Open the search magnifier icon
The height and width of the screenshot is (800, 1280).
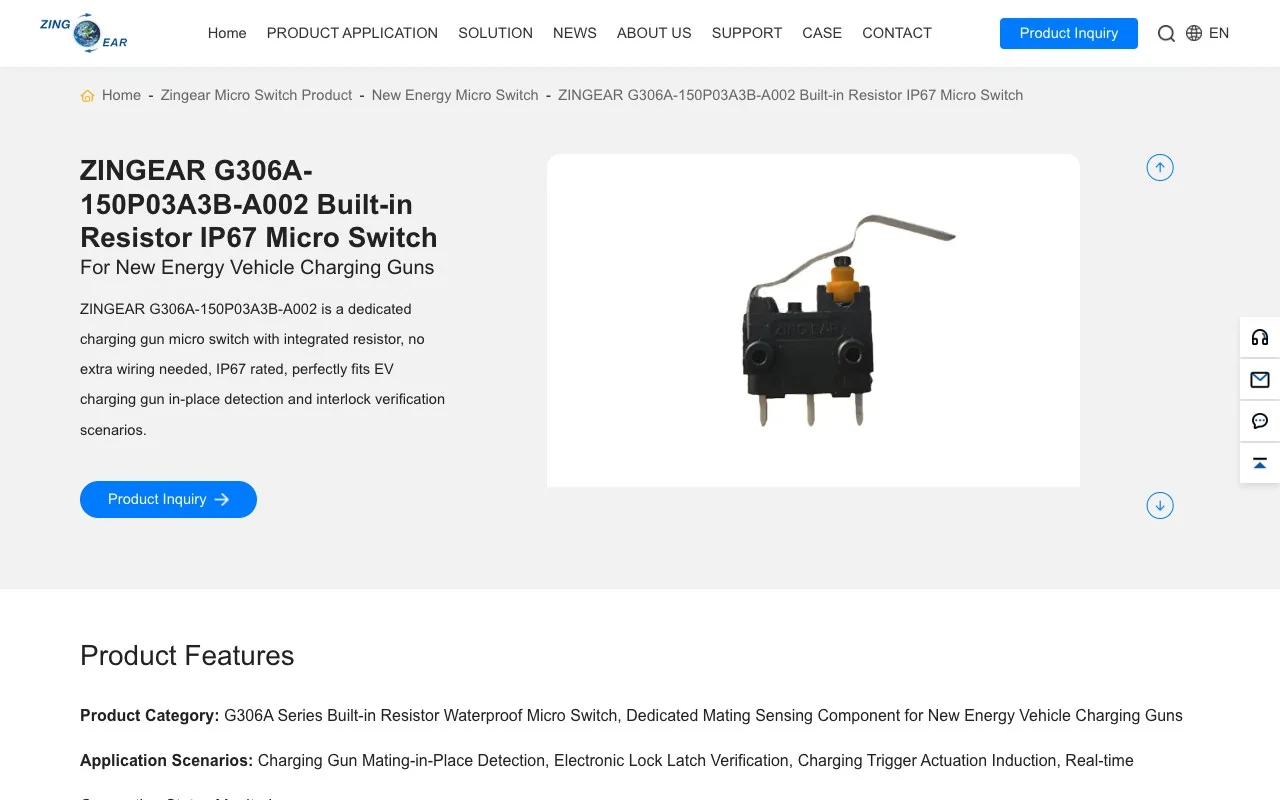1166,33
